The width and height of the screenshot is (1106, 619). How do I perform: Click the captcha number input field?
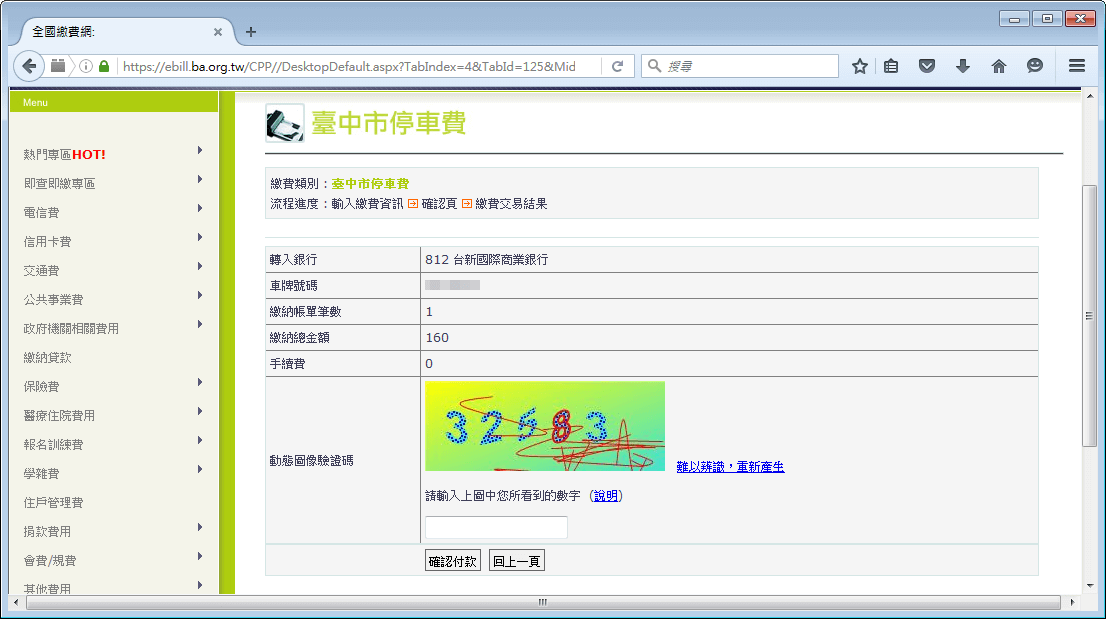point(496,527)
